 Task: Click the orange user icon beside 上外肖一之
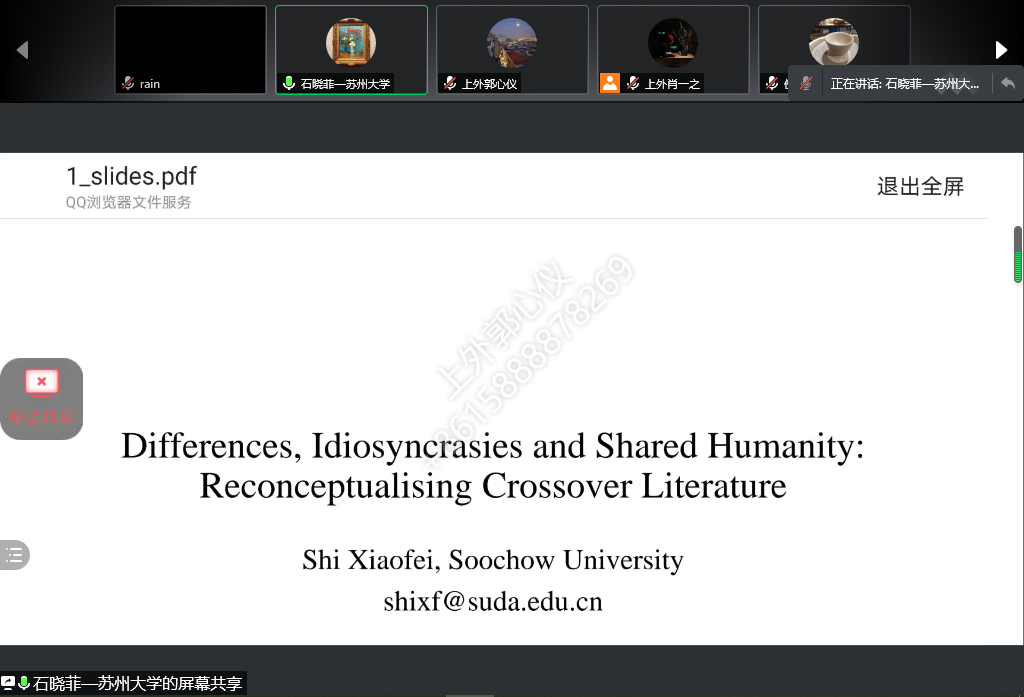pyautogui.click(x=609, y=84)
